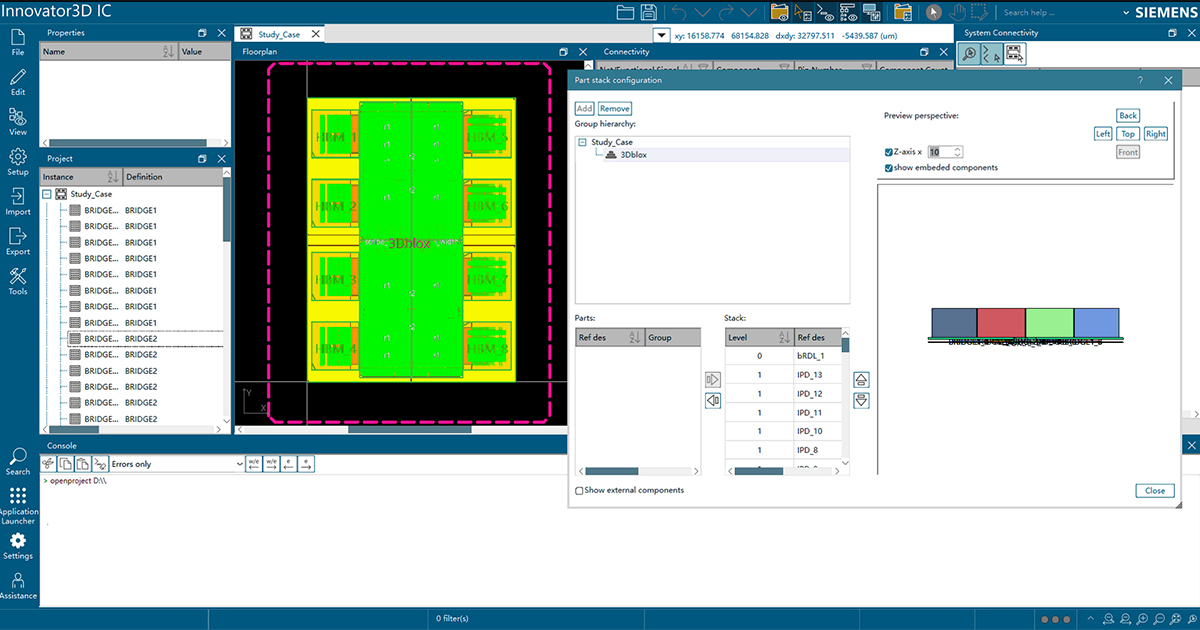This screenshot has width=1200, height=630.
Task: Click the move level up icon
Action: (x=861, y=380)
